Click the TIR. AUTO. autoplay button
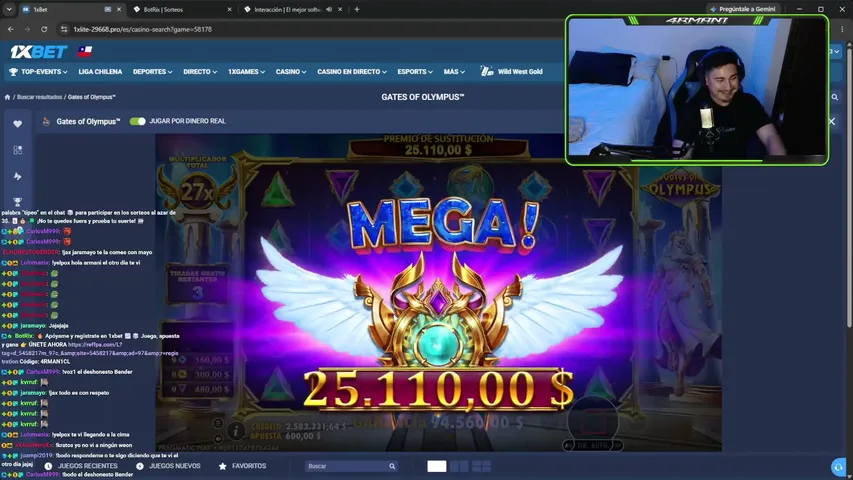 point(593,446)
